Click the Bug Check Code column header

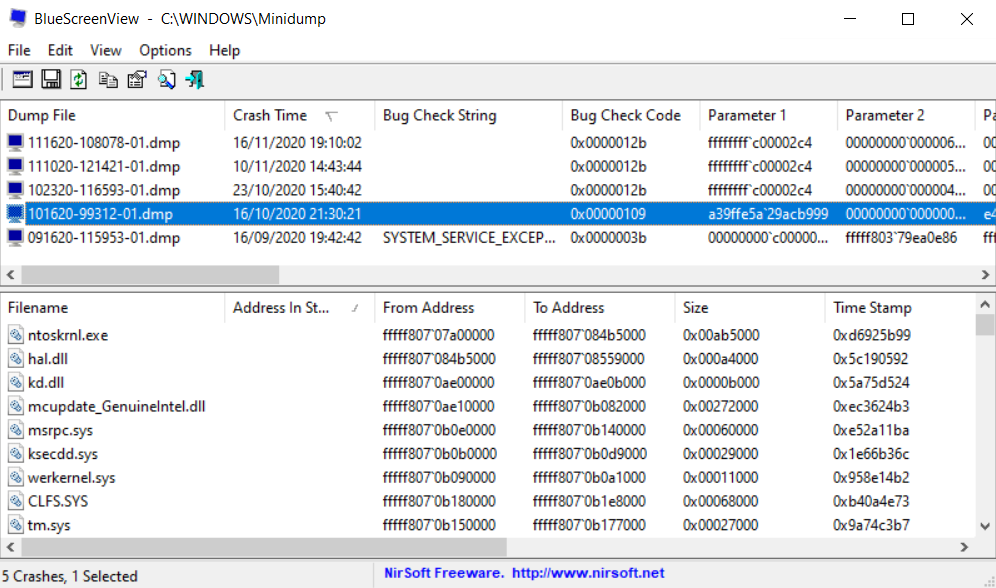click(x=630, y=115)
